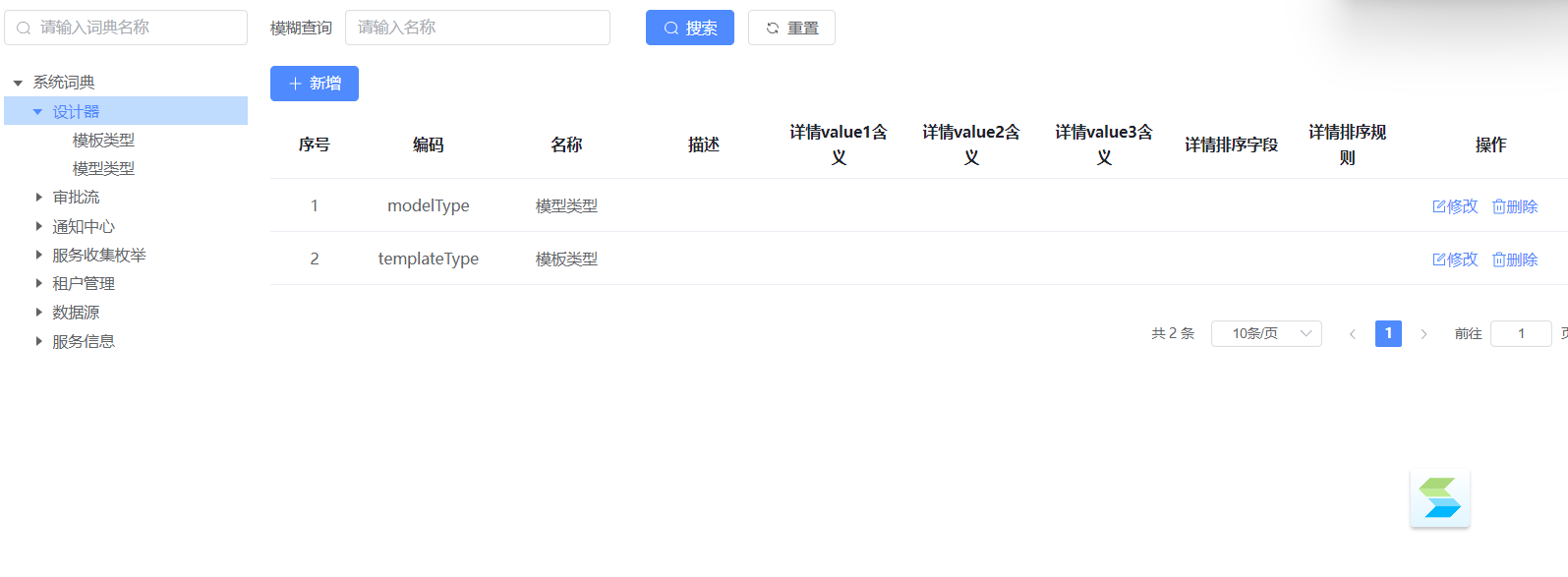Expand the 数据源 tree node
Screen dimensions: 1568x577
click(38, 312)
